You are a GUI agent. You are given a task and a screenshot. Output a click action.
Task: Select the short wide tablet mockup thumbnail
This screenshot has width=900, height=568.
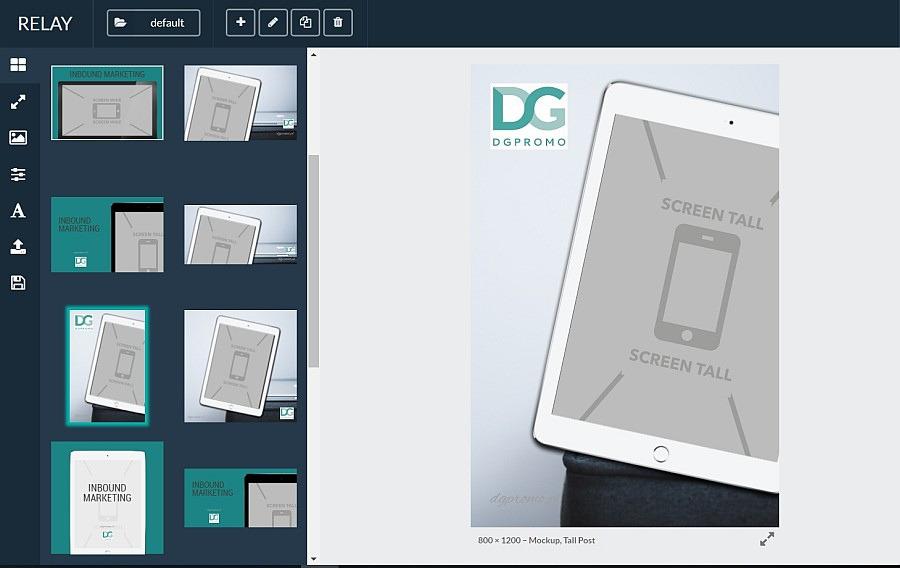pyautogui.click(x=240, y=235)
